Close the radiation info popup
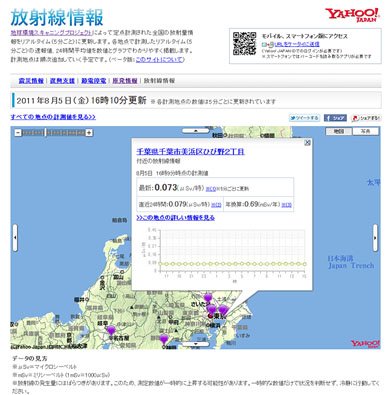 [307, 143]
